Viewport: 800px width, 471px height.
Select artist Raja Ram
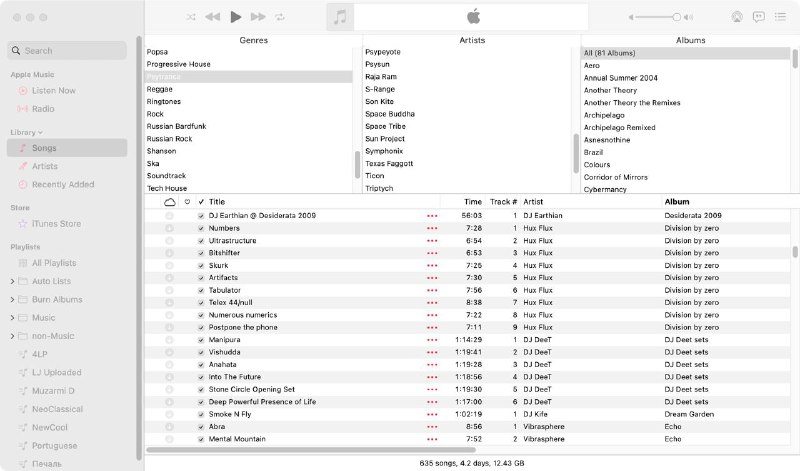tap(381, 77)
